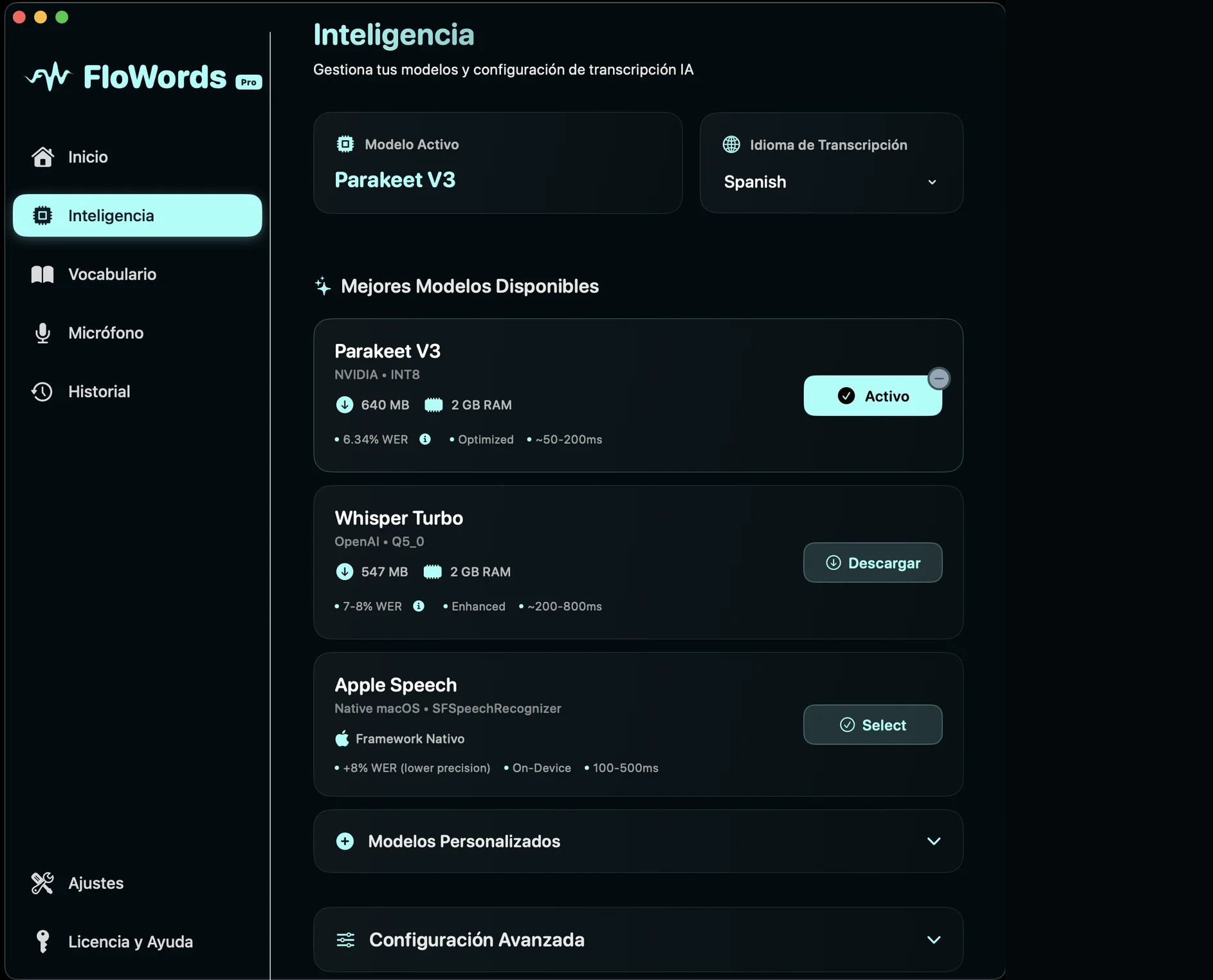Download the Whisper Turbo model
The height and width of the screenshot is (980, 1213).
pos(872,563)
